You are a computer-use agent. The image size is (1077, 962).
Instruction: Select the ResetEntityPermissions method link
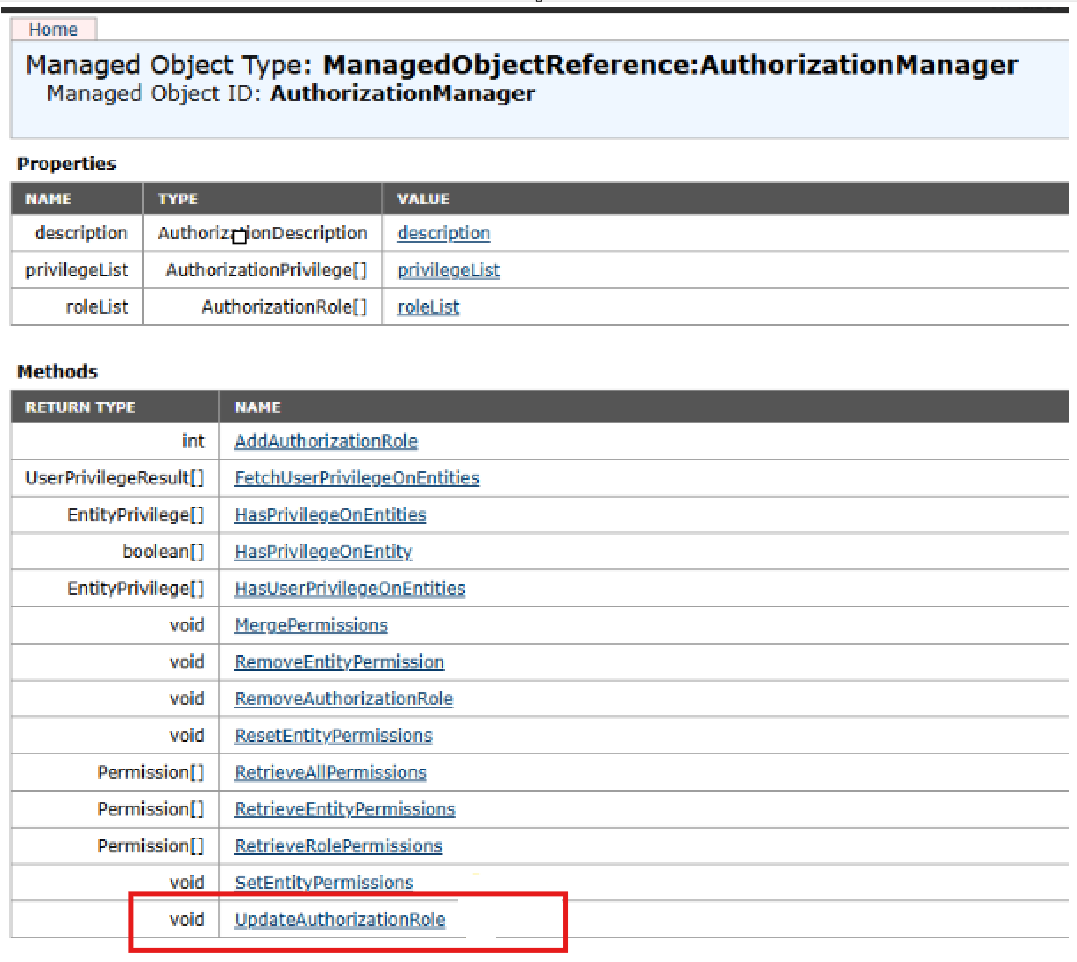pos(333,736)
